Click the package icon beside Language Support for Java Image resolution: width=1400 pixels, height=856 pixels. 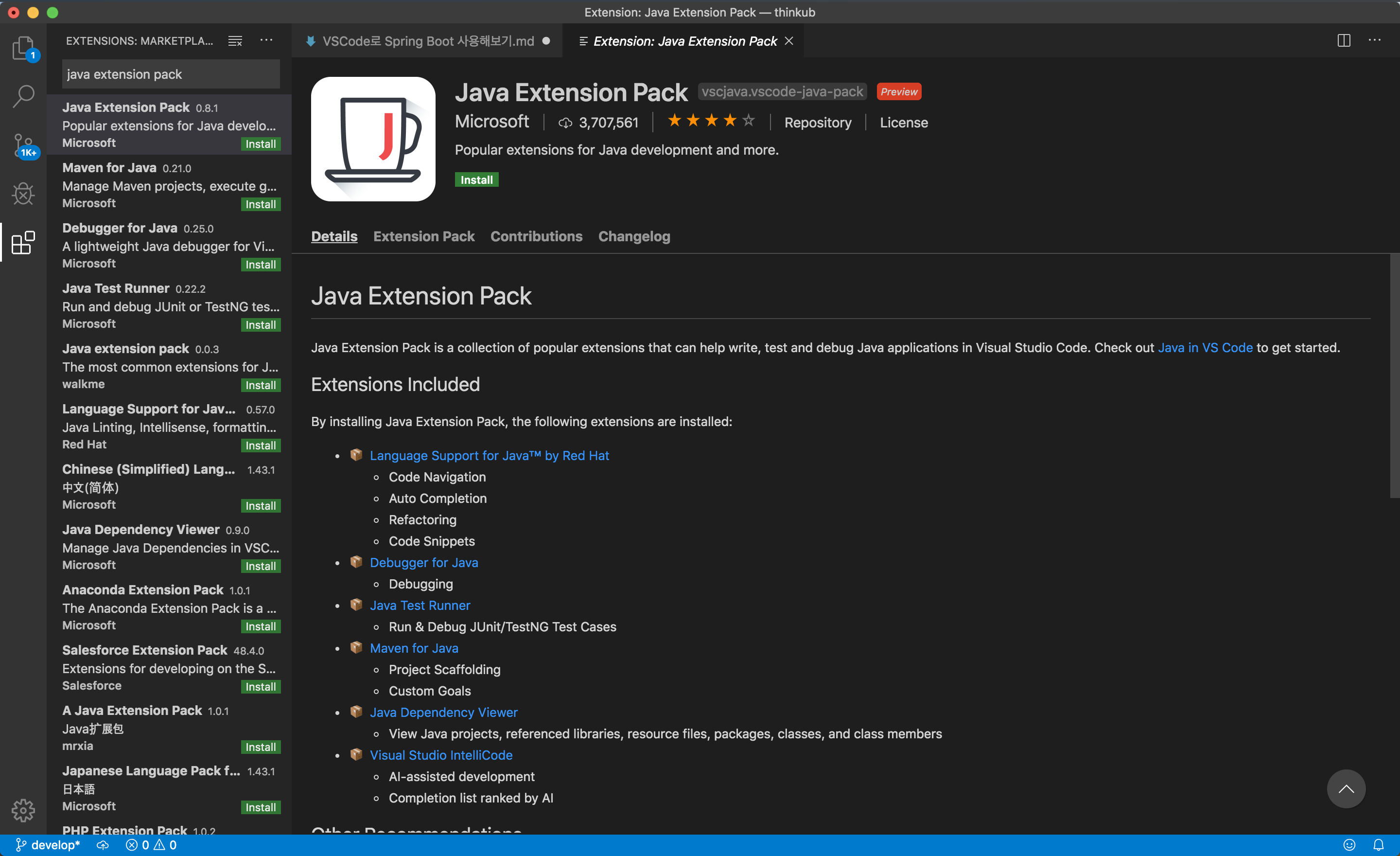point(356,455)
